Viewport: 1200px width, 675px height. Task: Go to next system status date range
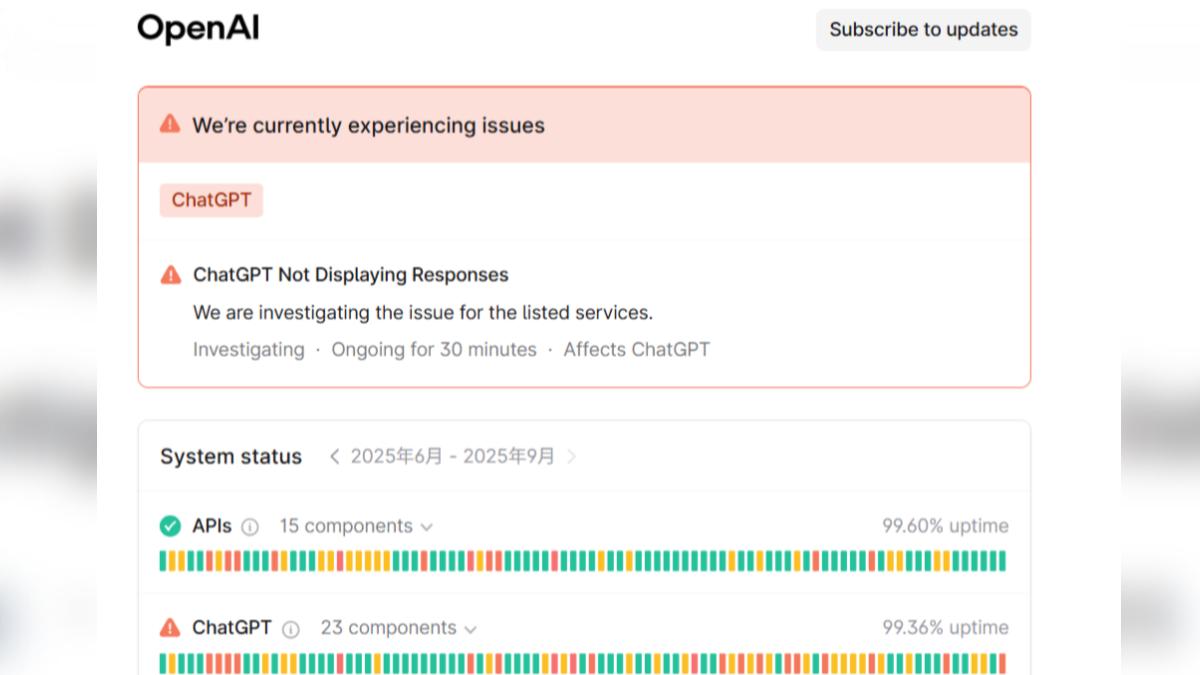pyautogui.click(x=572, y=457)
